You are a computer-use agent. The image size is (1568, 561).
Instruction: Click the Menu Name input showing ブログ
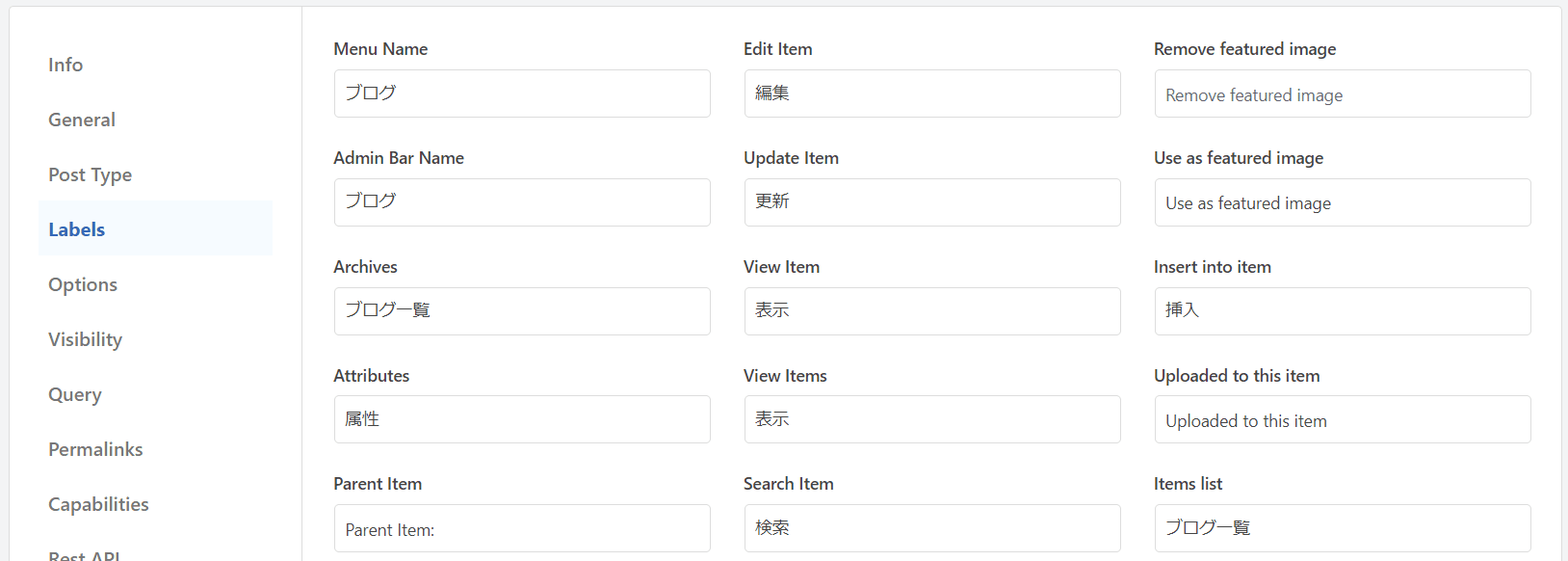coord(521,93)
